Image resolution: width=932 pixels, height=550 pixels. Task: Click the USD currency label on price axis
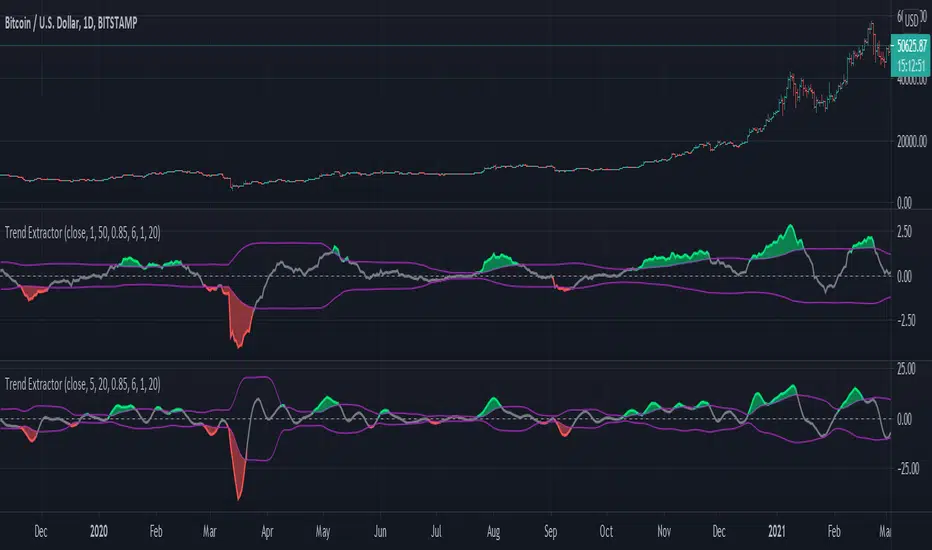tap(911, 21)
